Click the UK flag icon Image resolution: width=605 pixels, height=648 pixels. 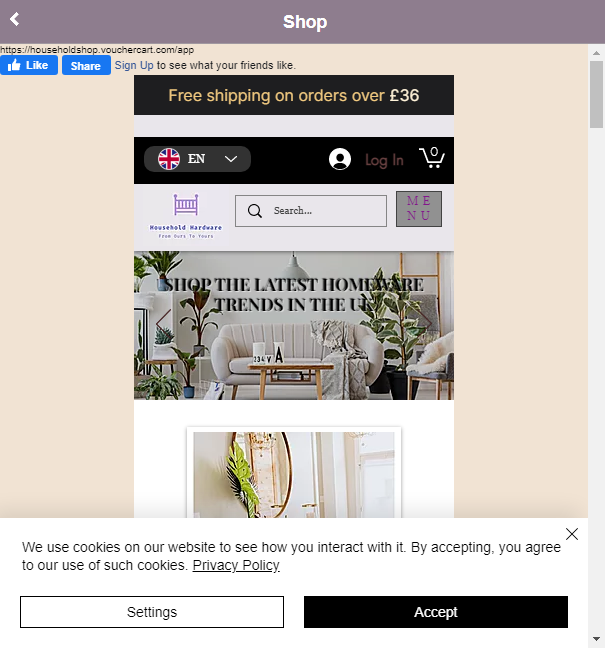169,159
